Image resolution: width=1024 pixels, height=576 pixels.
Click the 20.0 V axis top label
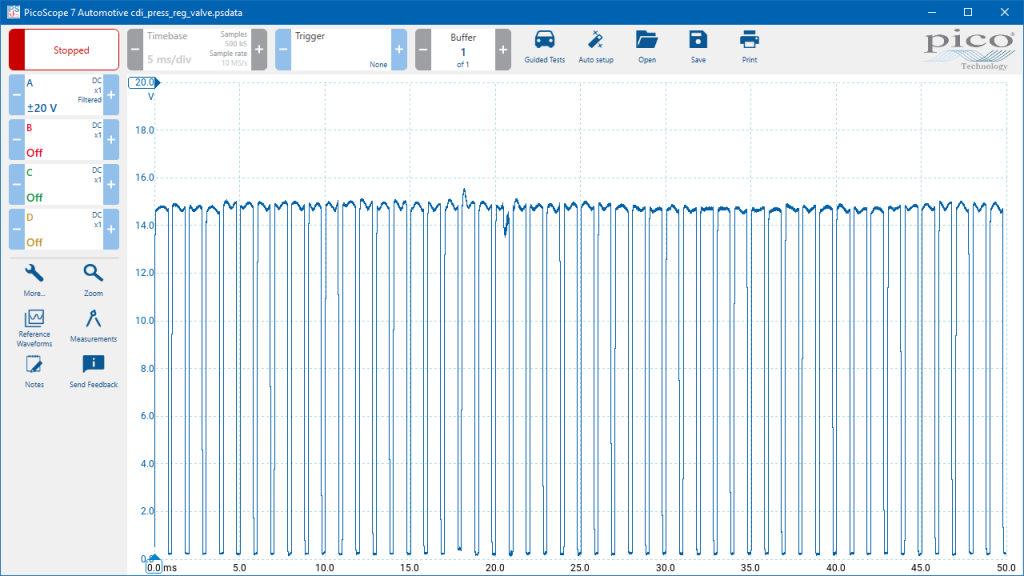pyautogui.click(x=144, y=82)
